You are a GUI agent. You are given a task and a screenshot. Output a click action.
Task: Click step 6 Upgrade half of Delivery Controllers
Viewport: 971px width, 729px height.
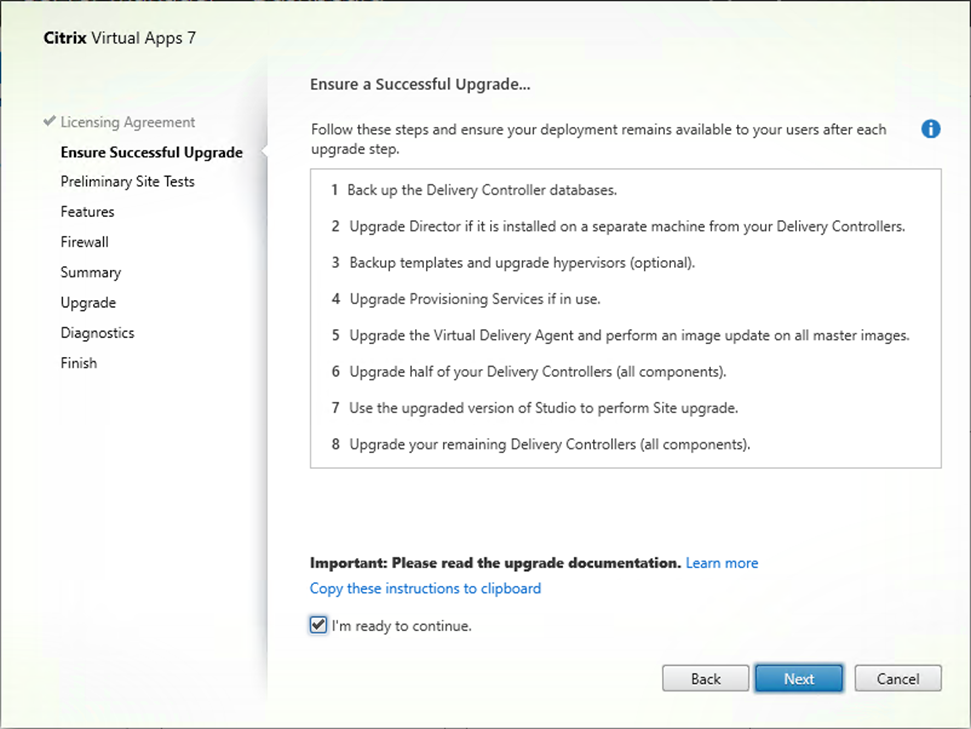pyautogui.click(x=538, y=372)
